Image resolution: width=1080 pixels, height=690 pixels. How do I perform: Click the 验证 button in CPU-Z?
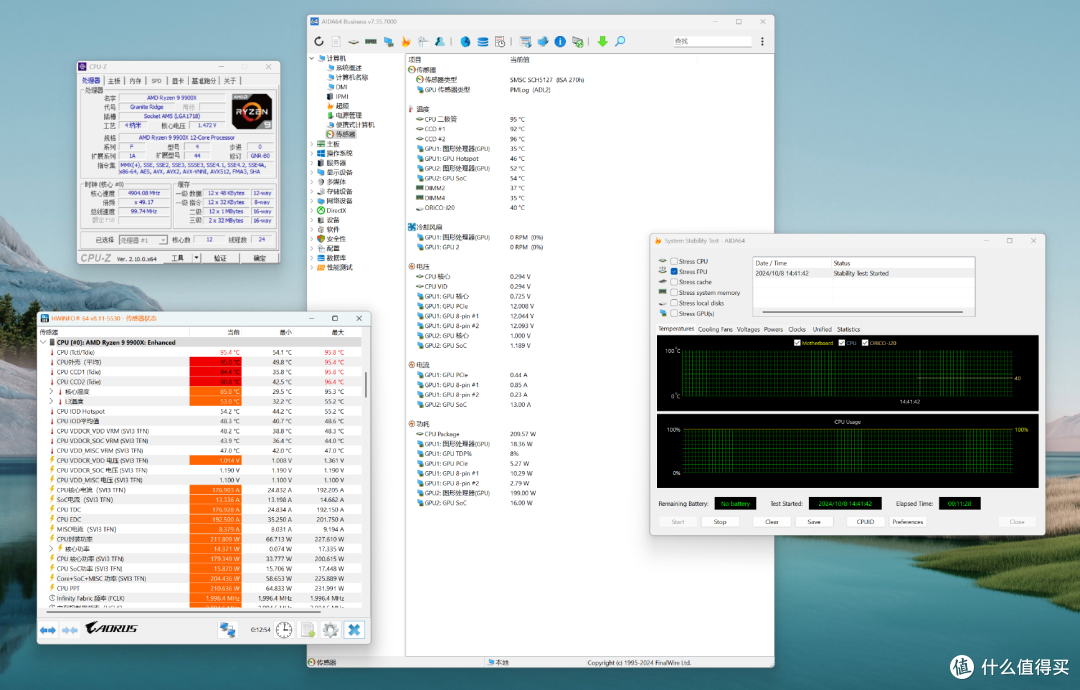coord(220,258)
